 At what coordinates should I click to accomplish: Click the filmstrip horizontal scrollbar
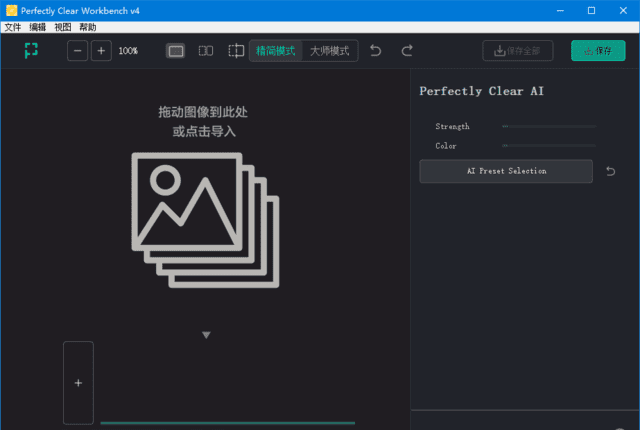(x=228, y=423)
